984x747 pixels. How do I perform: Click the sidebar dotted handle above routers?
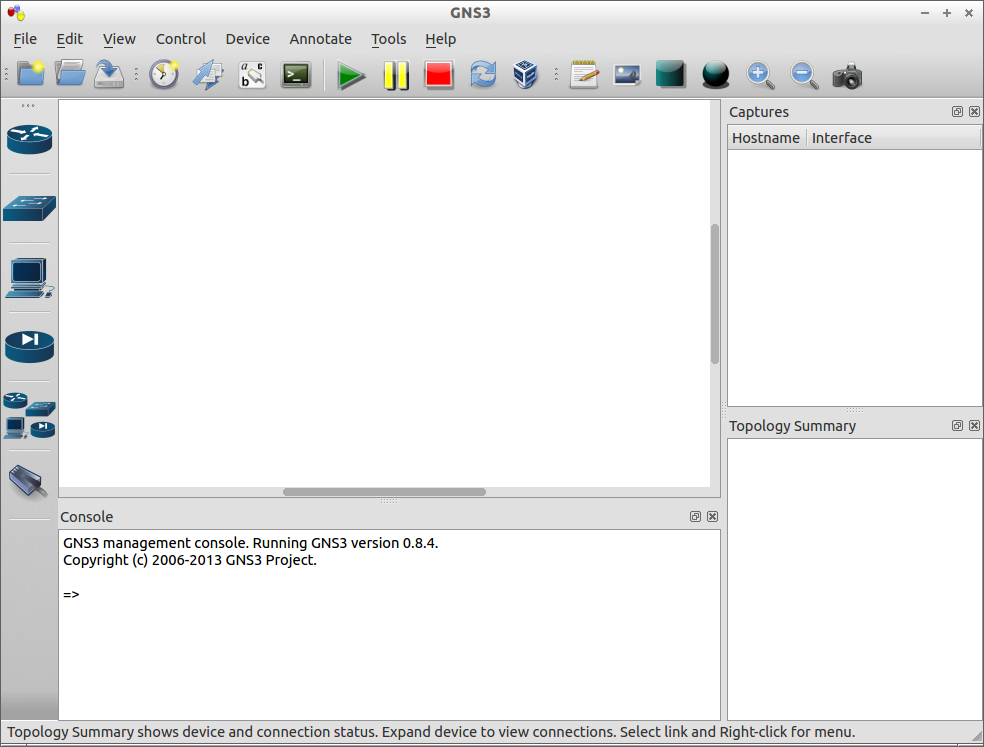[28, 105]
